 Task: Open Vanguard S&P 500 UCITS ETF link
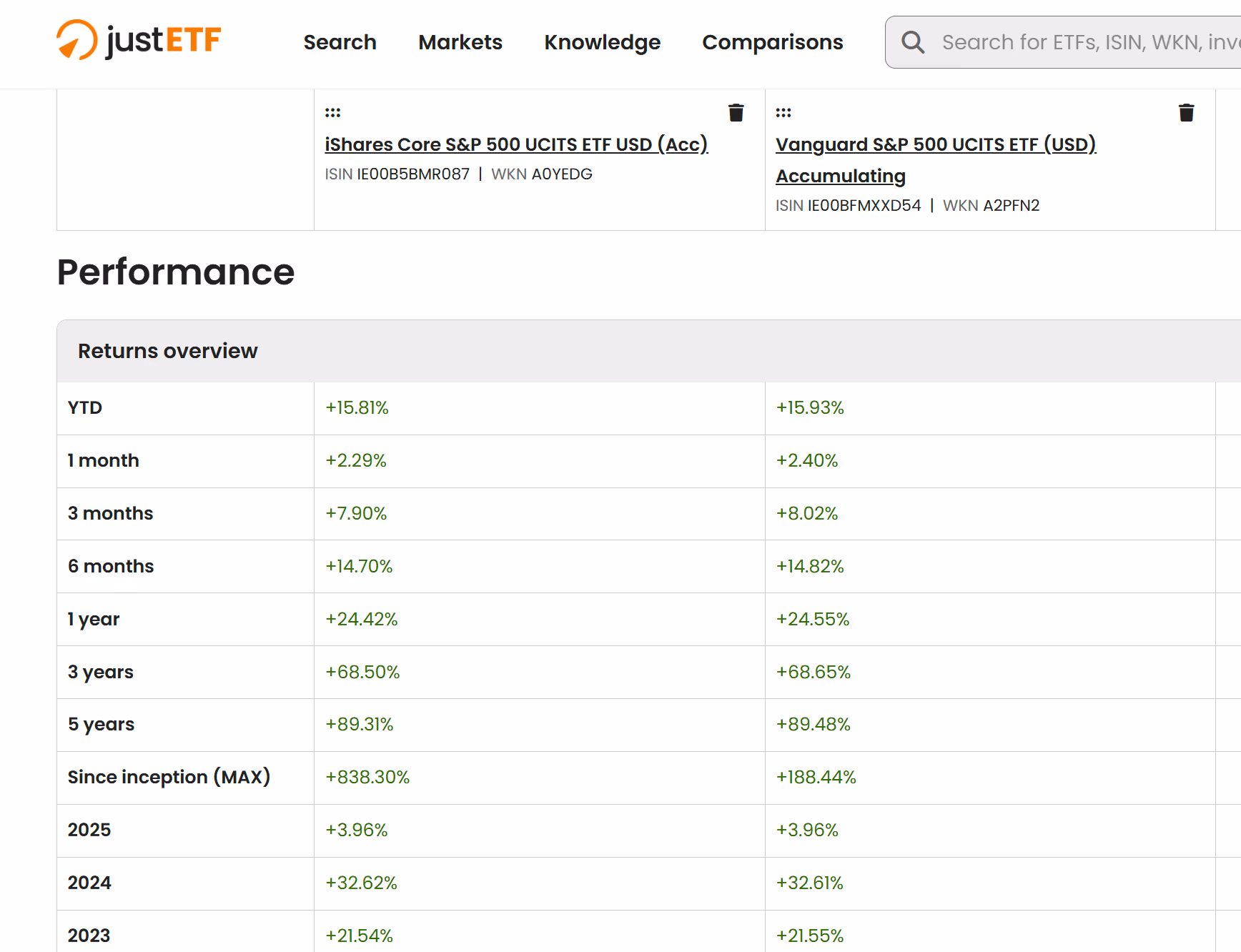(936, 160)
